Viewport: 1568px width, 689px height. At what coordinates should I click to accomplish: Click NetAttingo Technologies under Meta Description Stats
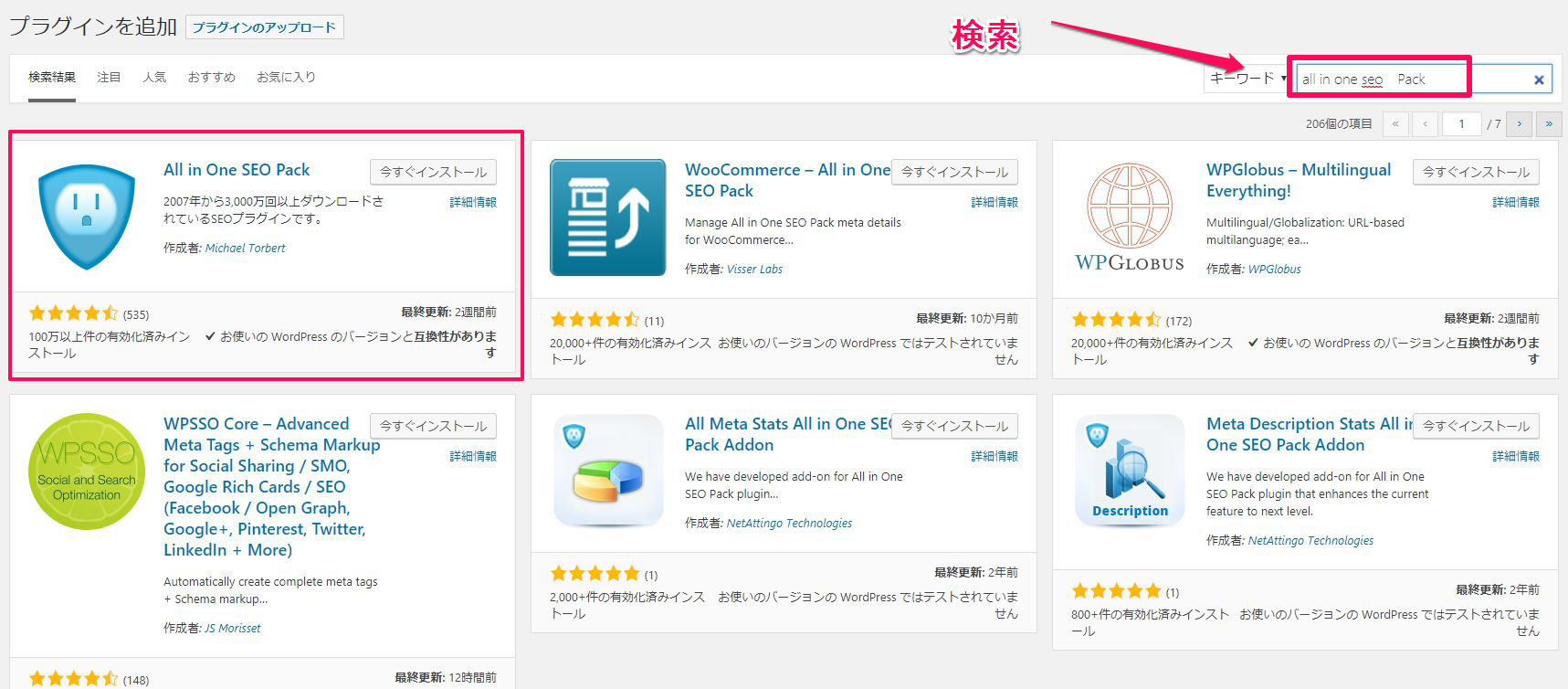pos(1310,540)
